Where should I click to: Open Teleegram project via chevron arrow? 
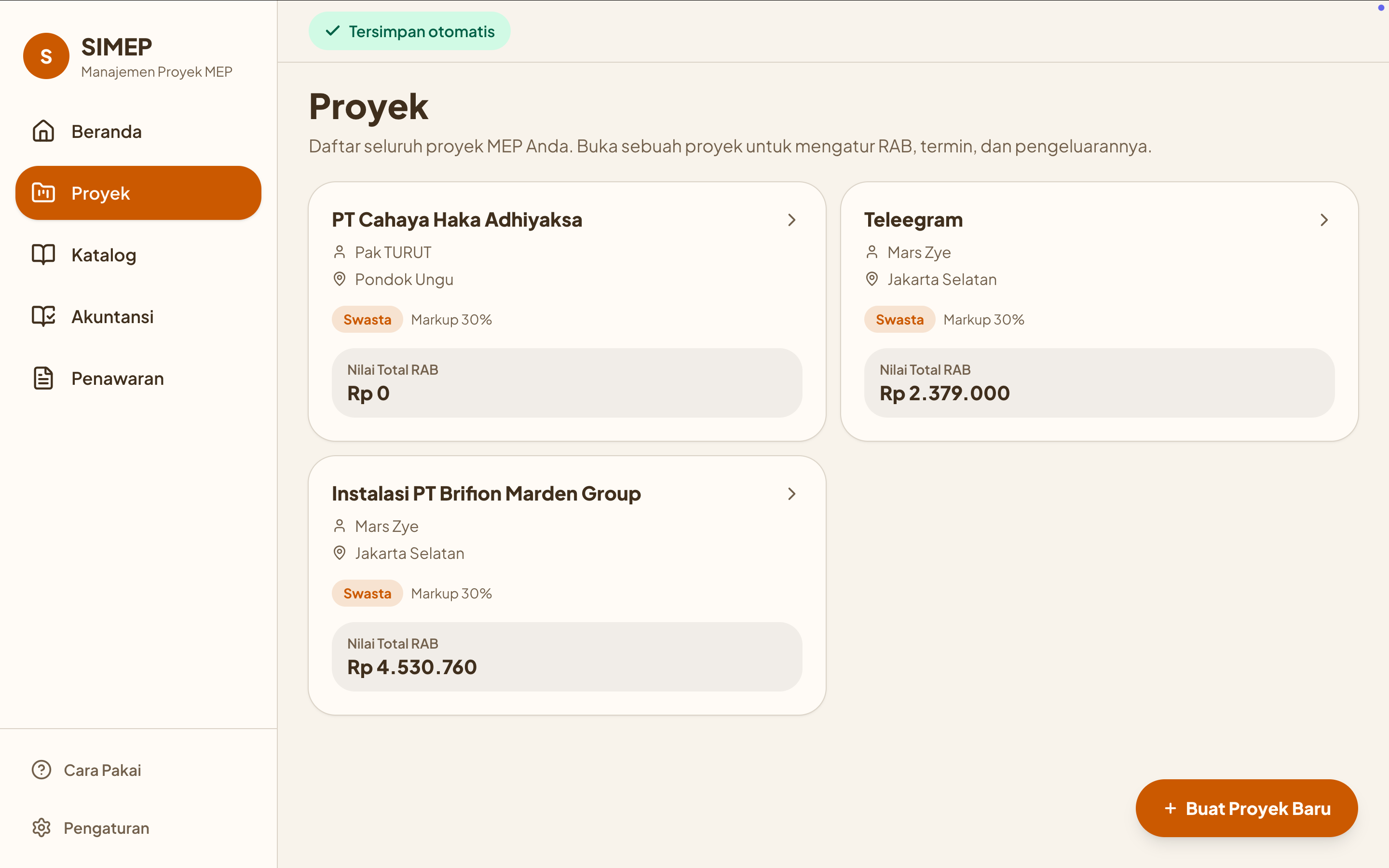1324,220
